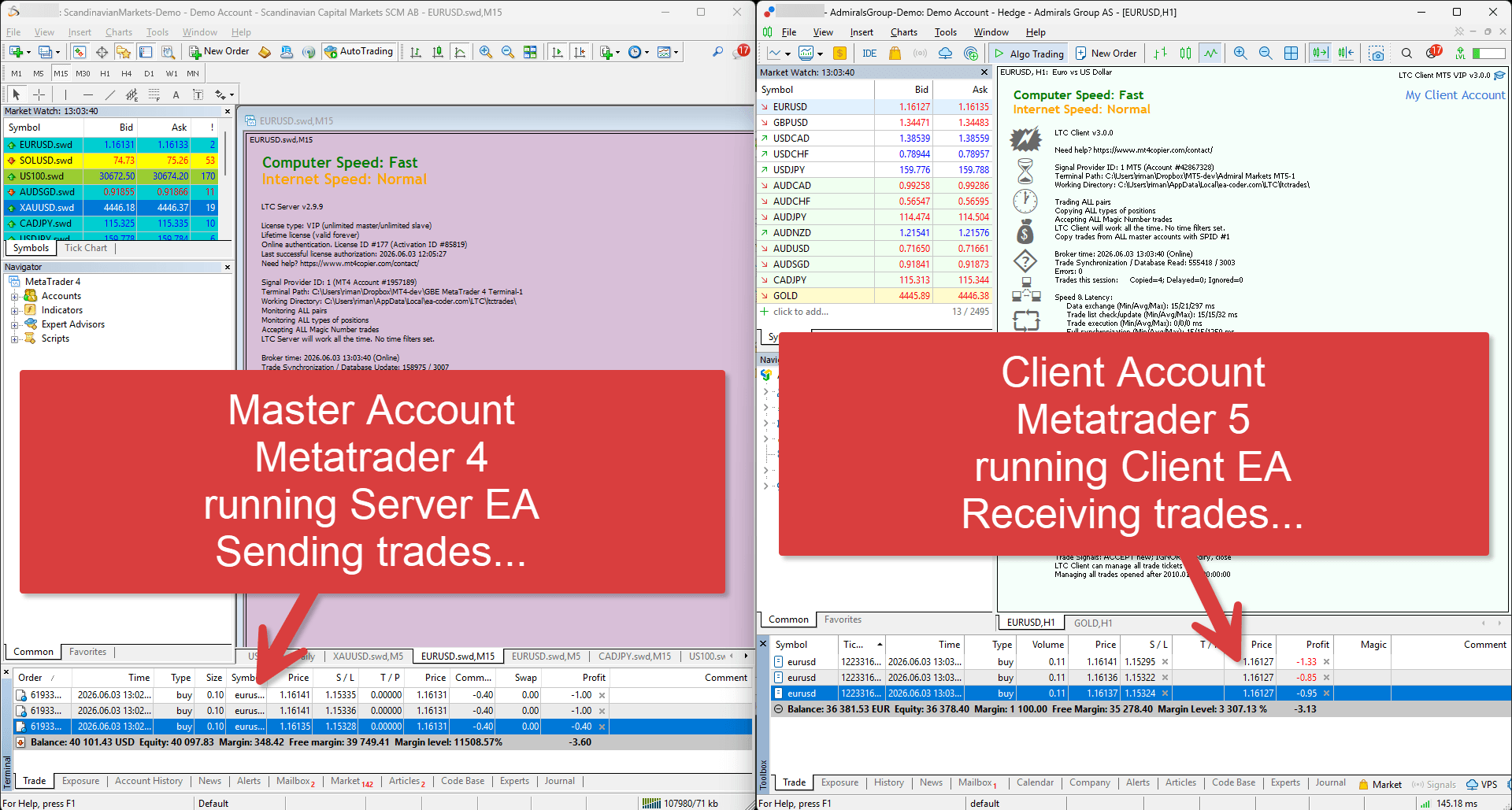The image size is (1512, 810).
Task: Toggle MT5 Algo Trading button
Action: 1028,54
